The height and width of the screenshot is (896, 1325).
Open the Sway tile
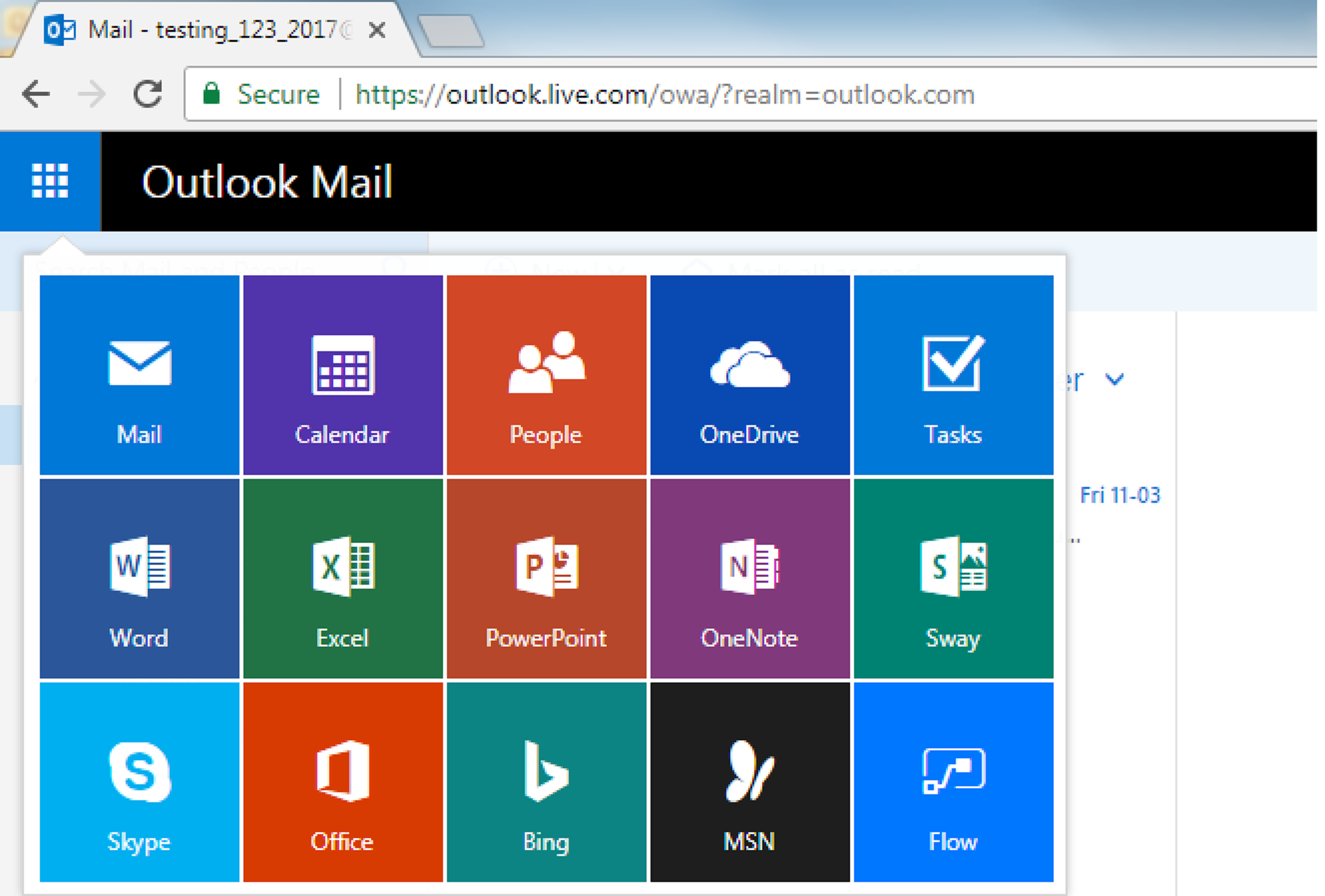pyautogui.click(x=954, y=579)
